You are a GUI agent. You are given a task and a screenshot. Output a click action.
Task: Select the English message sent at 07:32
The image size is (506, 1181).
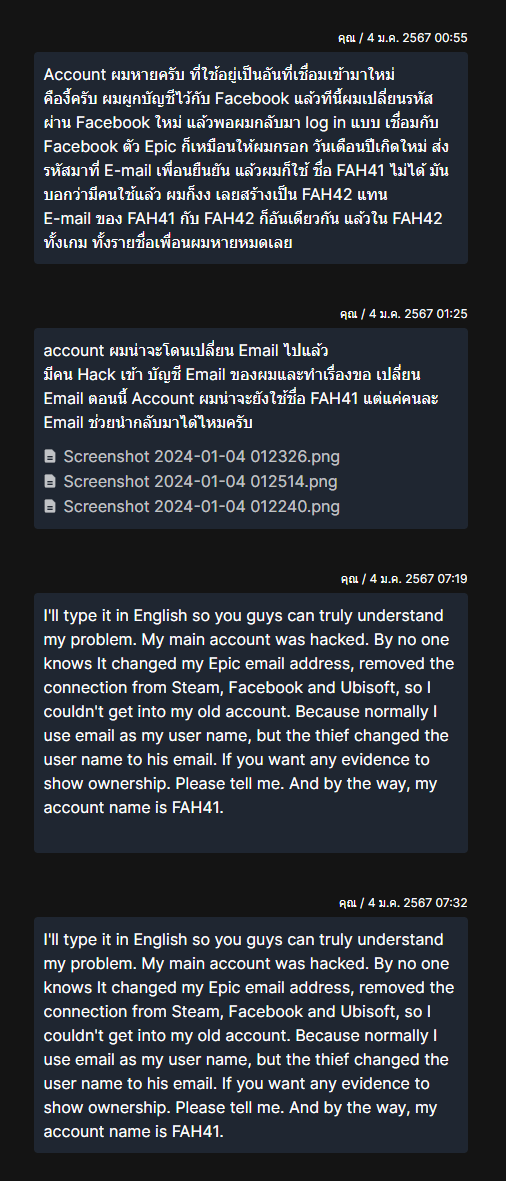[x=251, y=1035]
